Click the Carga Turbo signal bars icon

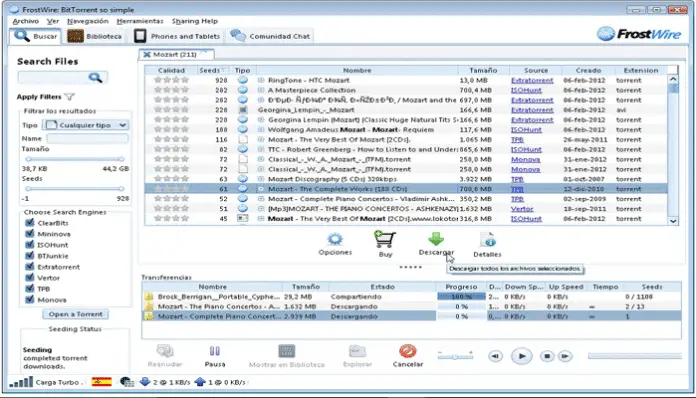(21, 382)
